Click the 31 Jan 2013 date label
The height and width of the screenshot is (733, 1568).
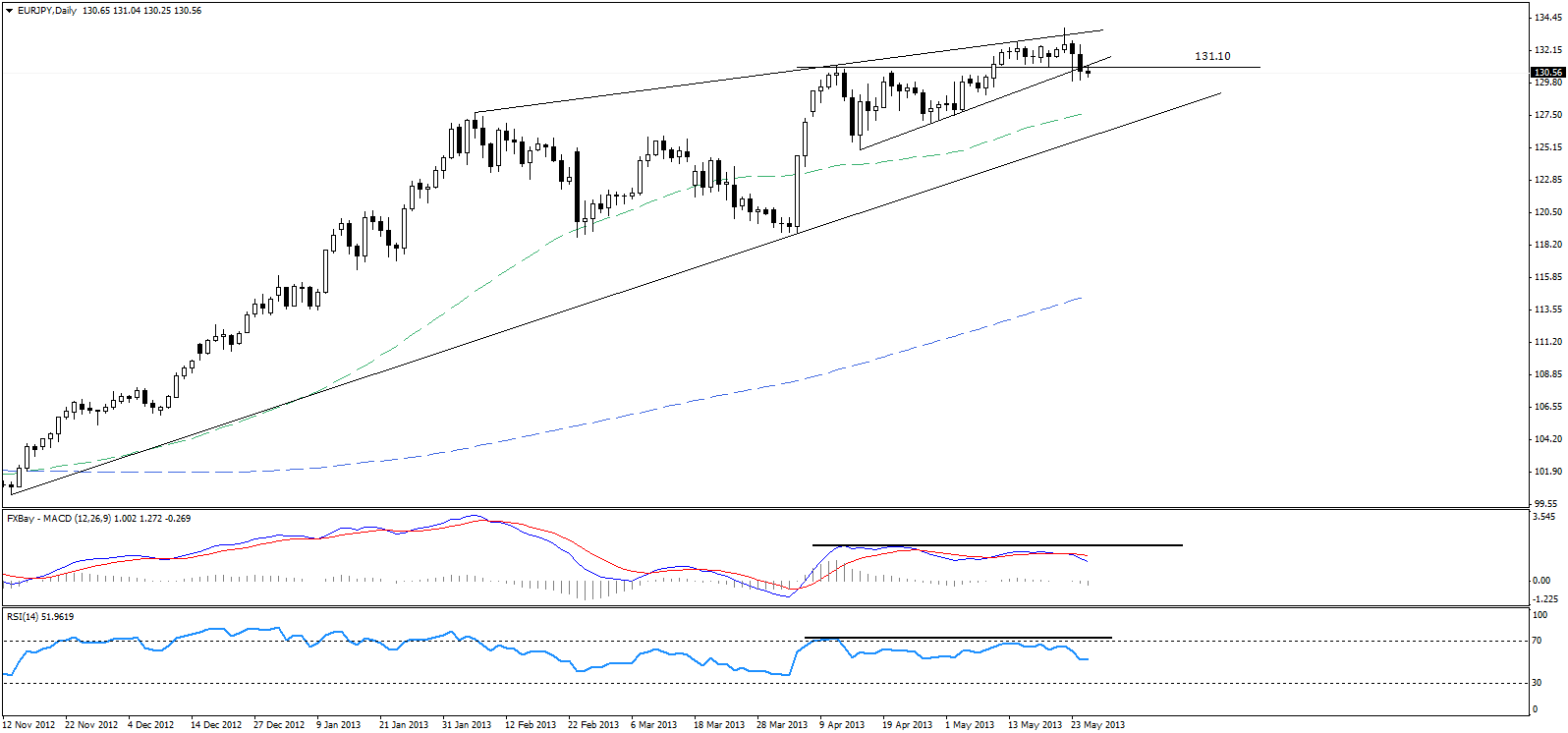[466, 725]
